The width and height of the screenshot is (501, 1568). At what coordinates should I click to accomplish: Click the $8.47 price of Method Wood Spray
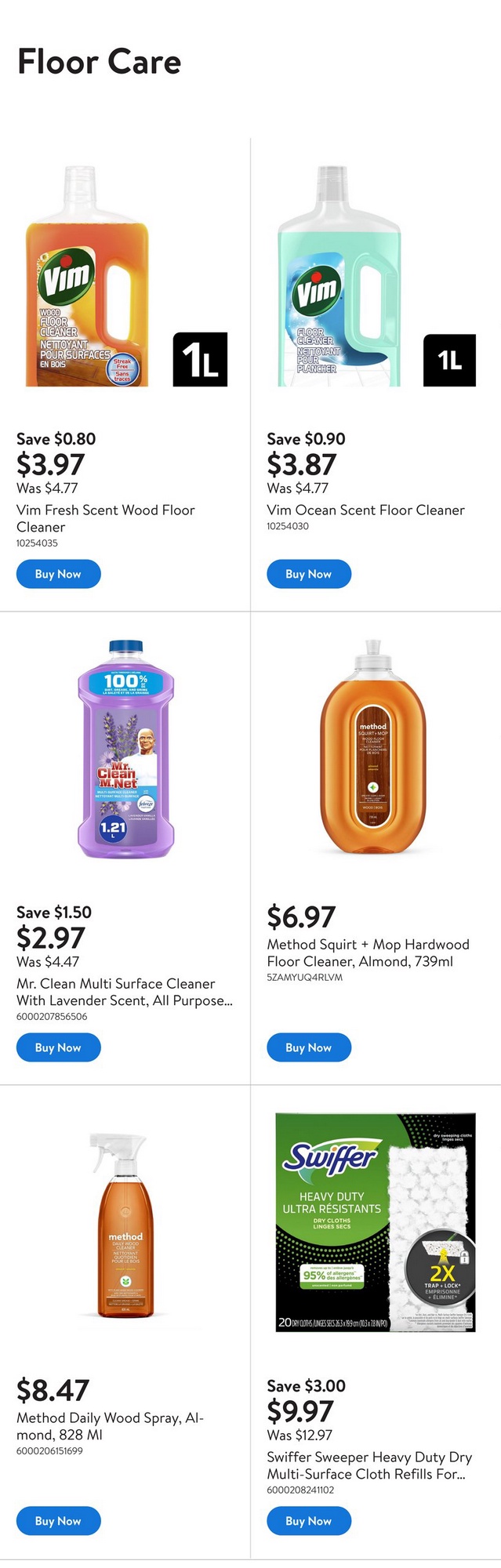point(53,1390)
